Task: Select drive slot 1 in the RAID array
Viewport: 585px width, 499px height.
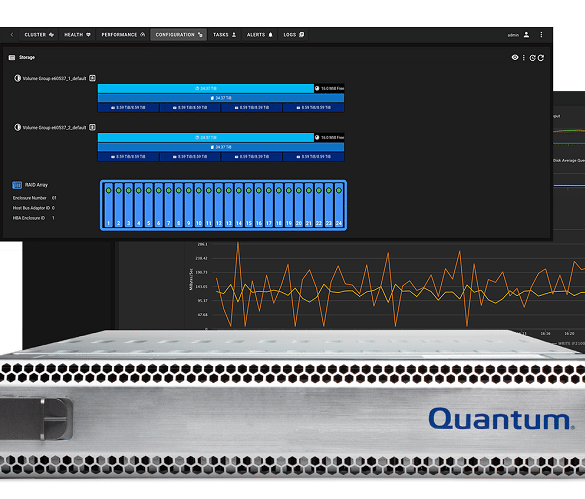Action: click(x=109, y=205)
